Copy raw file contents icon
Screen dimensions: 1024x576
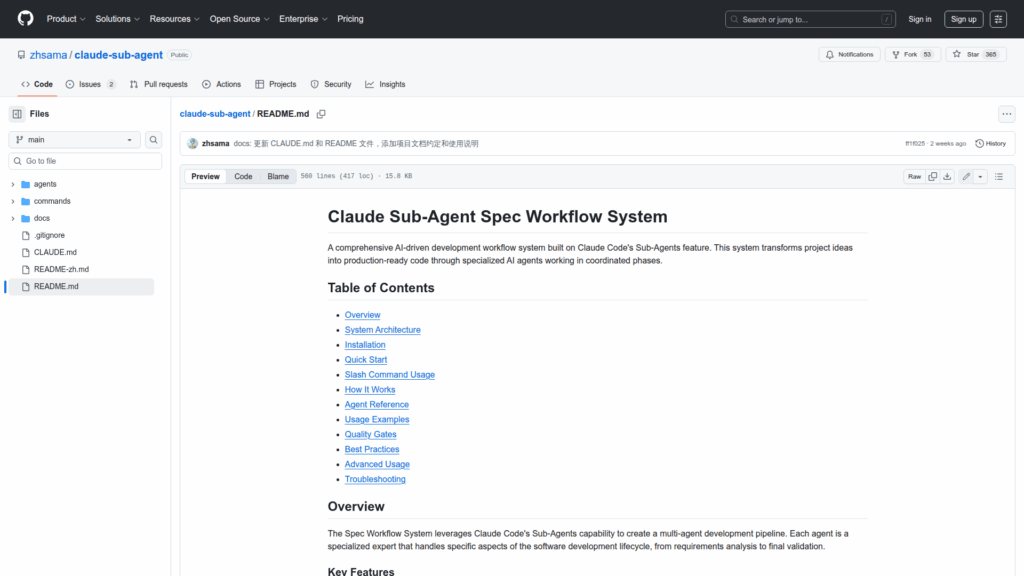click(933, 176)
